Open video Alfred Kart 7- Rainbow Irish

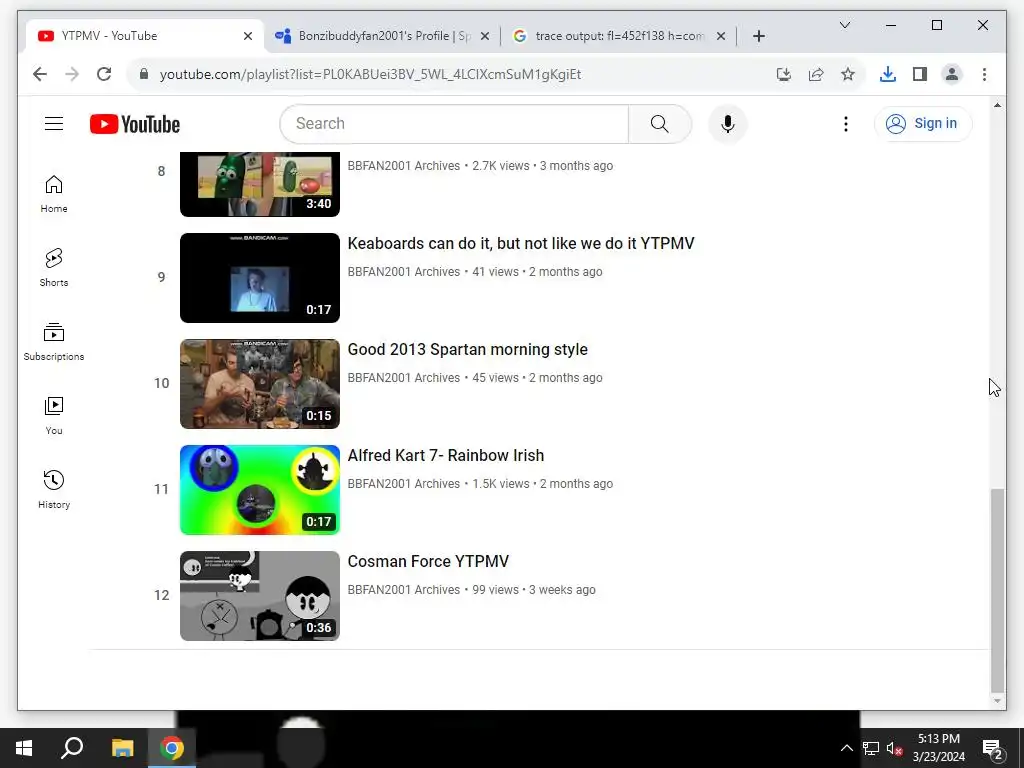pos(445,455)
